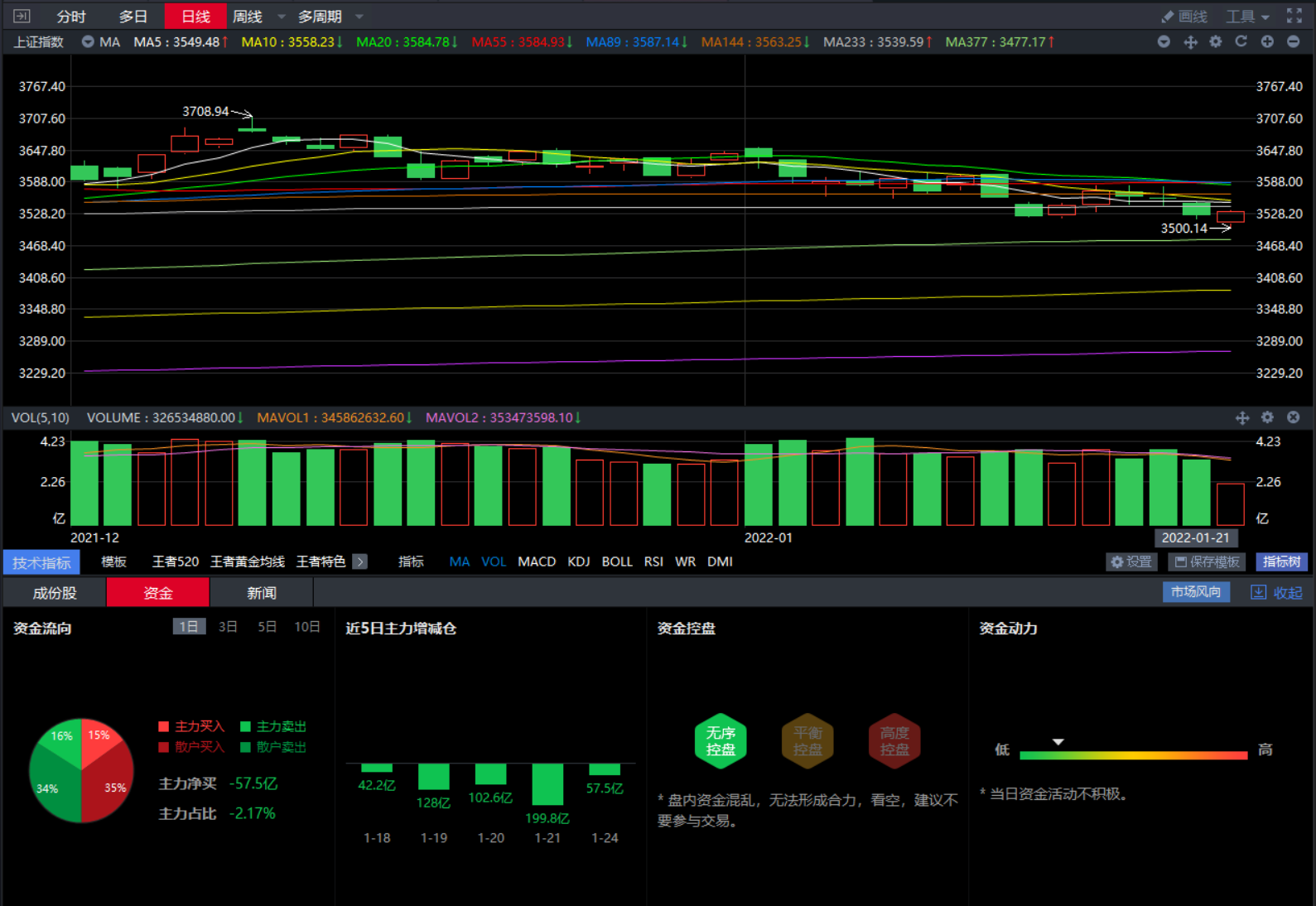
Task: Click the 上证指数 index name label
Action: [39, 41]
